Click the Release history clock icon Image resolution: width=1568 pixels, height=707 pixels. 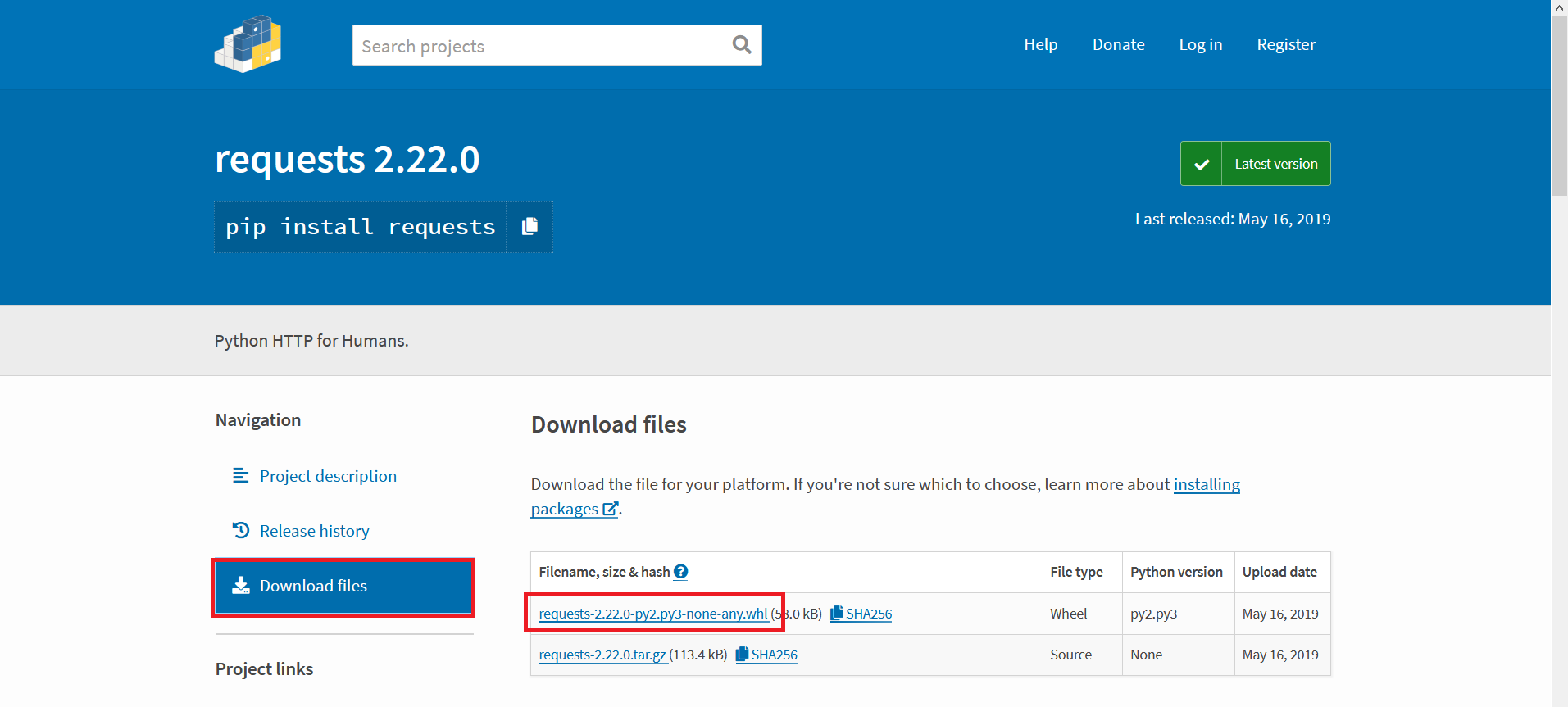[x=241, y=530]
